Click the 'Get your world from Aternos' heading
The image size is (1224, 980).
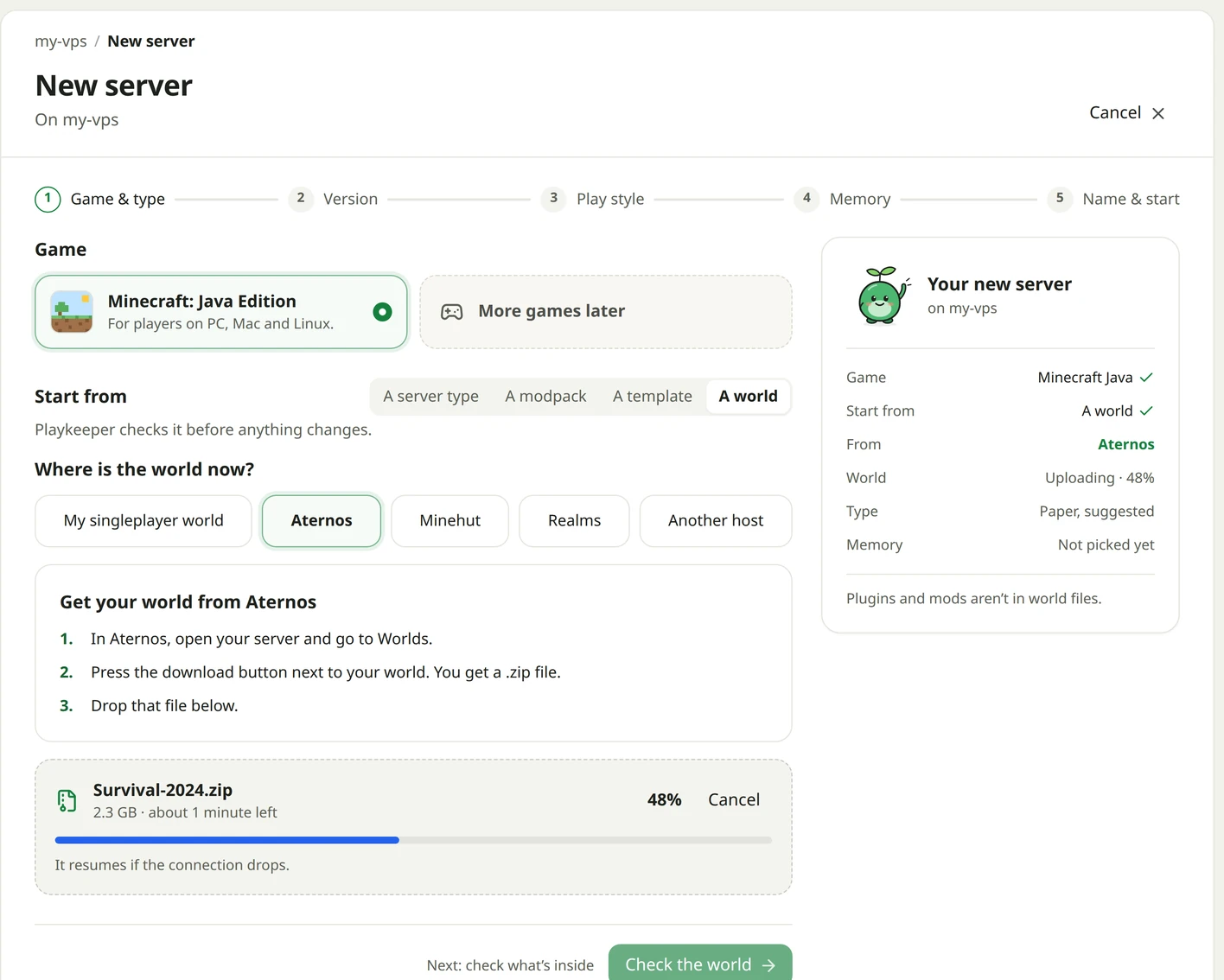[x=188, y=602]
